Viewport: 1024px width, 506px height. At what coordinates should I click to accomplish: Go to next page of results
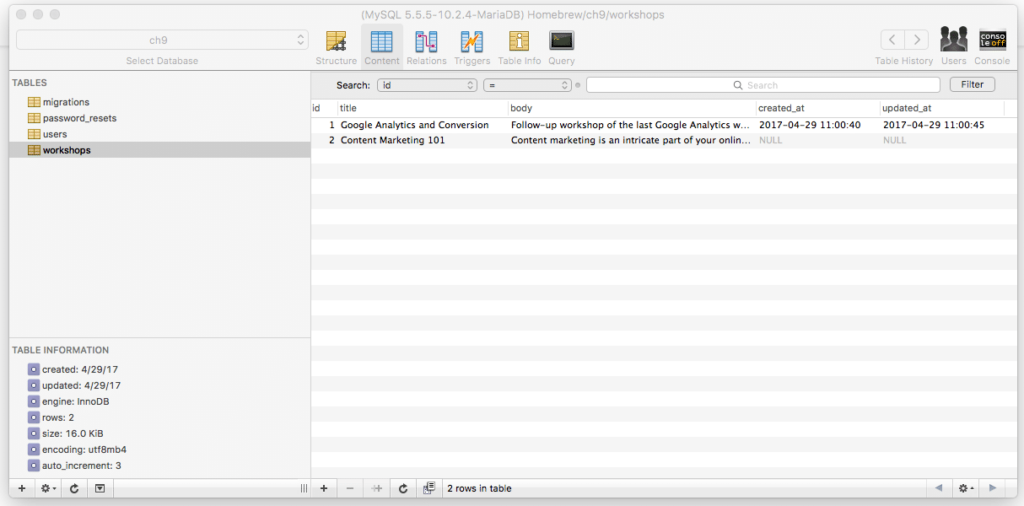point(992,488)
